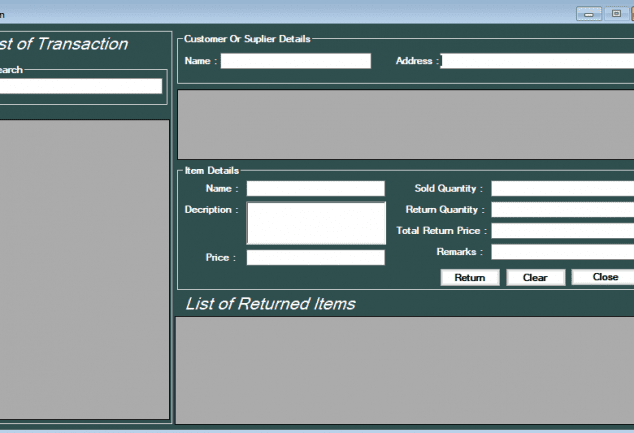Maximize the window using title bar button
This screenshot has width=634, height=433.
[x=616, y=14]
